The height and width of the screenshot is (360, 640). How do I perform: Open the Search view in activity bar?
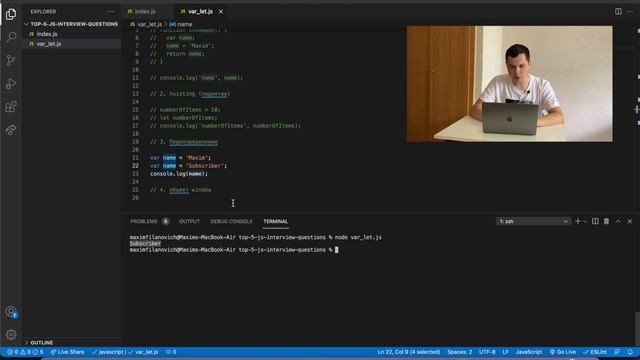click(x=11, y=37)
